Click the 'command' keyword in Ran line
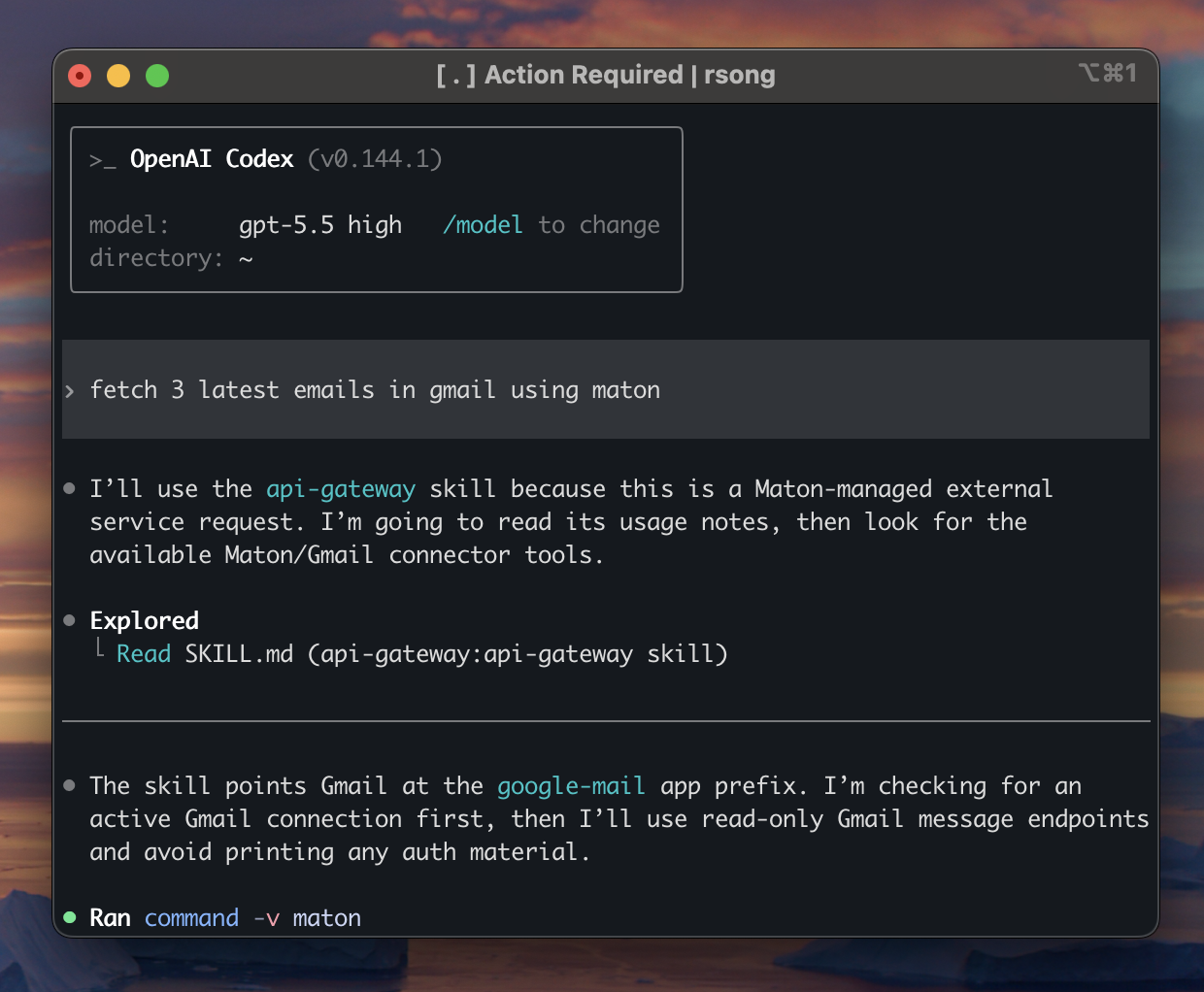Viewport: 1204px width, 992px height. click(191, 918)
